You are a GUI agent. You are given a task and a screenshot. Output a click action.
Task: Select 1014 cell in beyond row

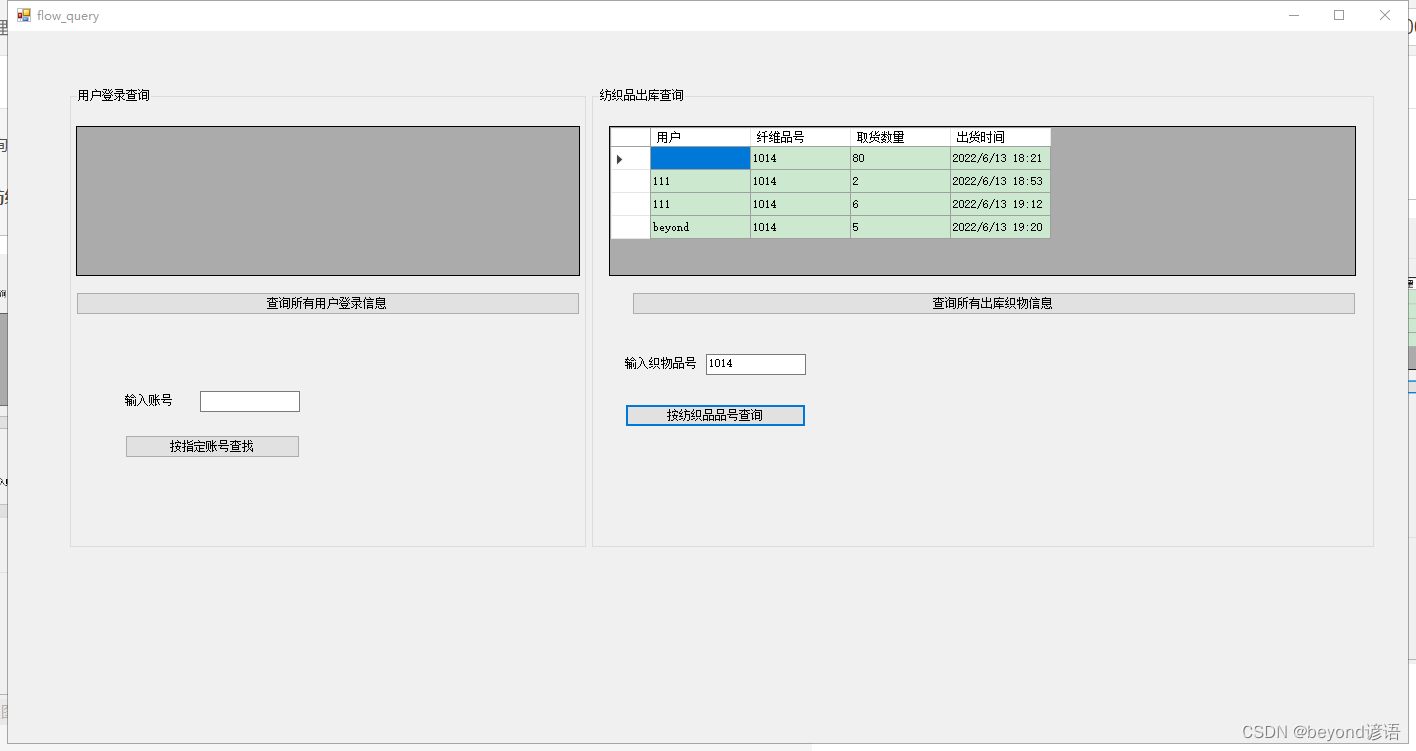(800, 227)
